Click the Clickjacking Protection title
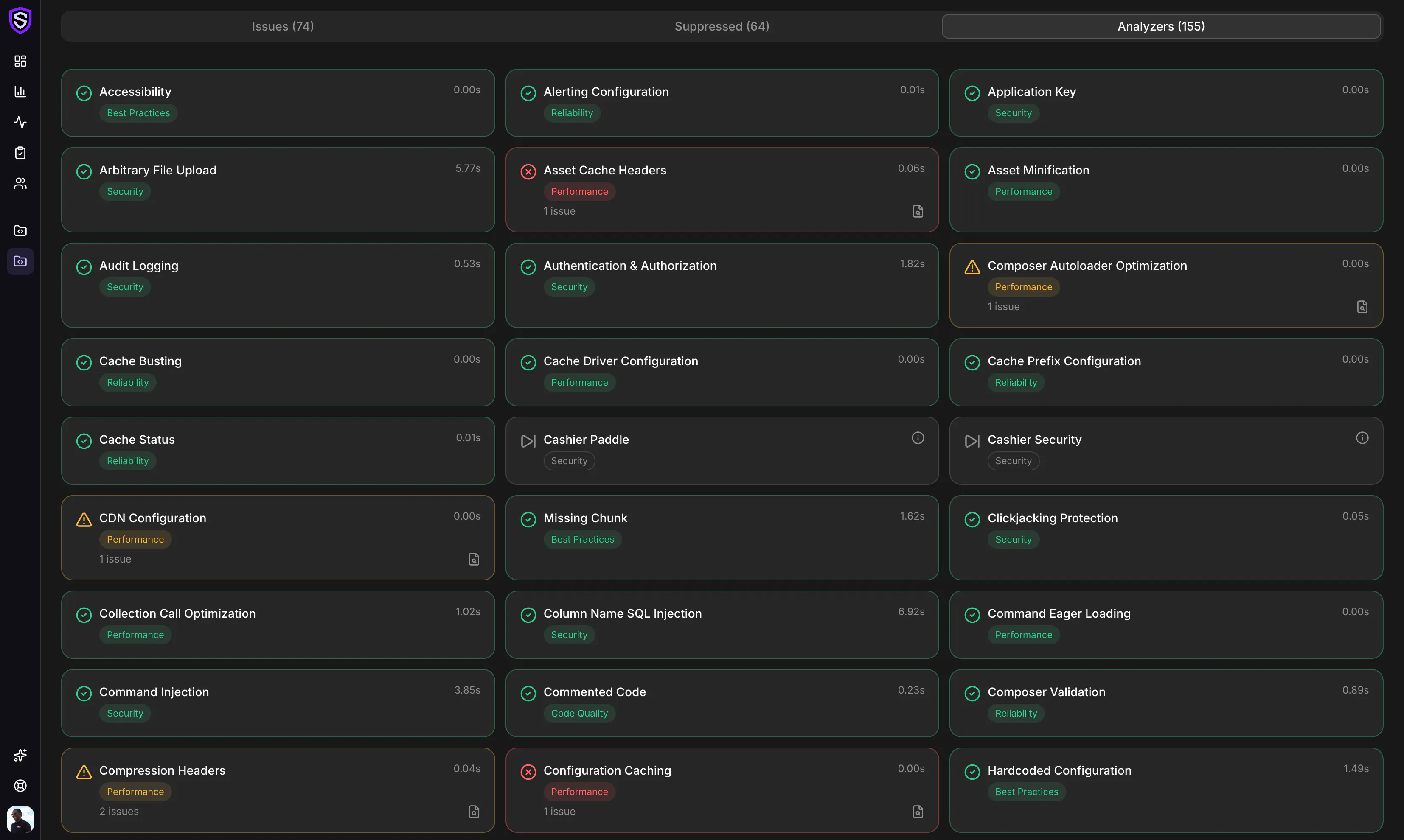The height and width of the screenshot is (840, 1404). pos(1053,518)
